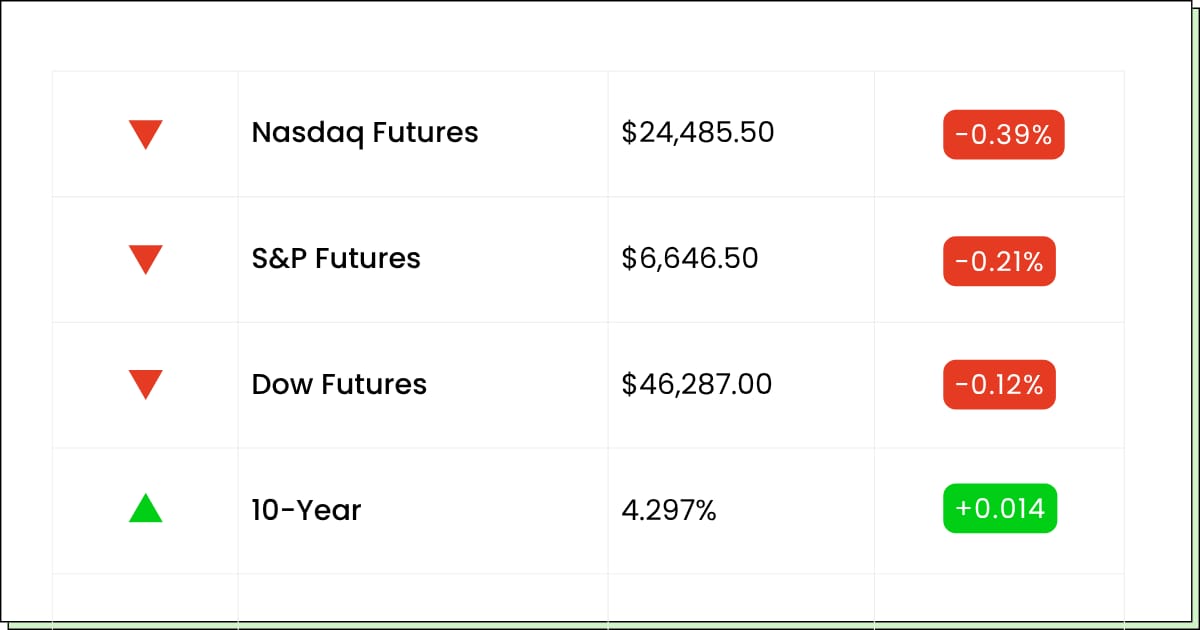
Task: Open the Nasdaq Futures label
Action: [365, 132]
